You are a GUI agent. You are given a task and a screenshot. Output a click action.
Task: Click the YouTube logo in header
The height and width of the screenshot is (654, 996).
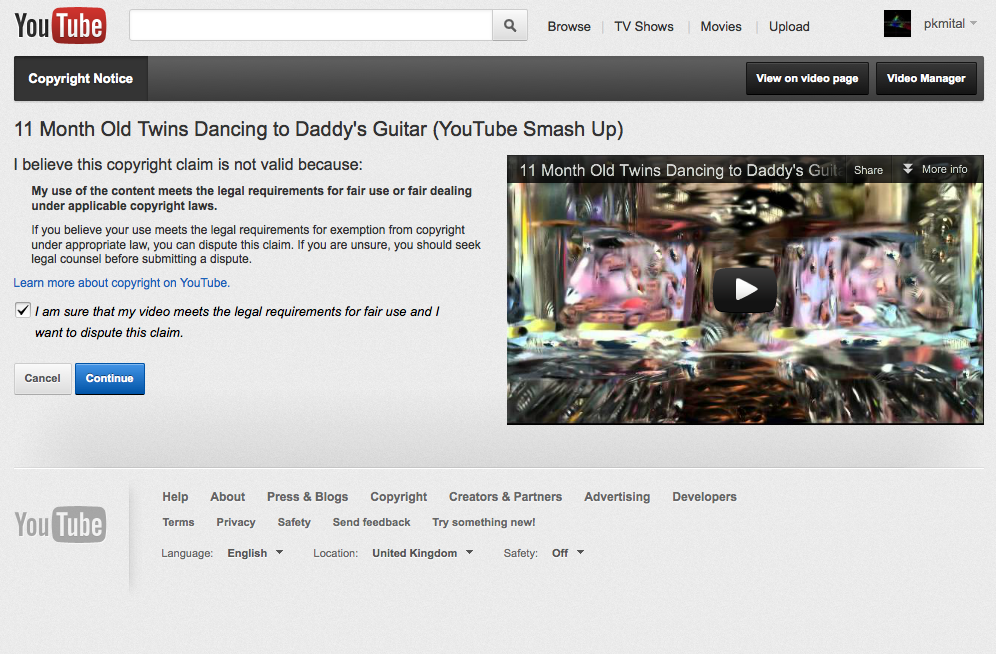click(60, 26)
